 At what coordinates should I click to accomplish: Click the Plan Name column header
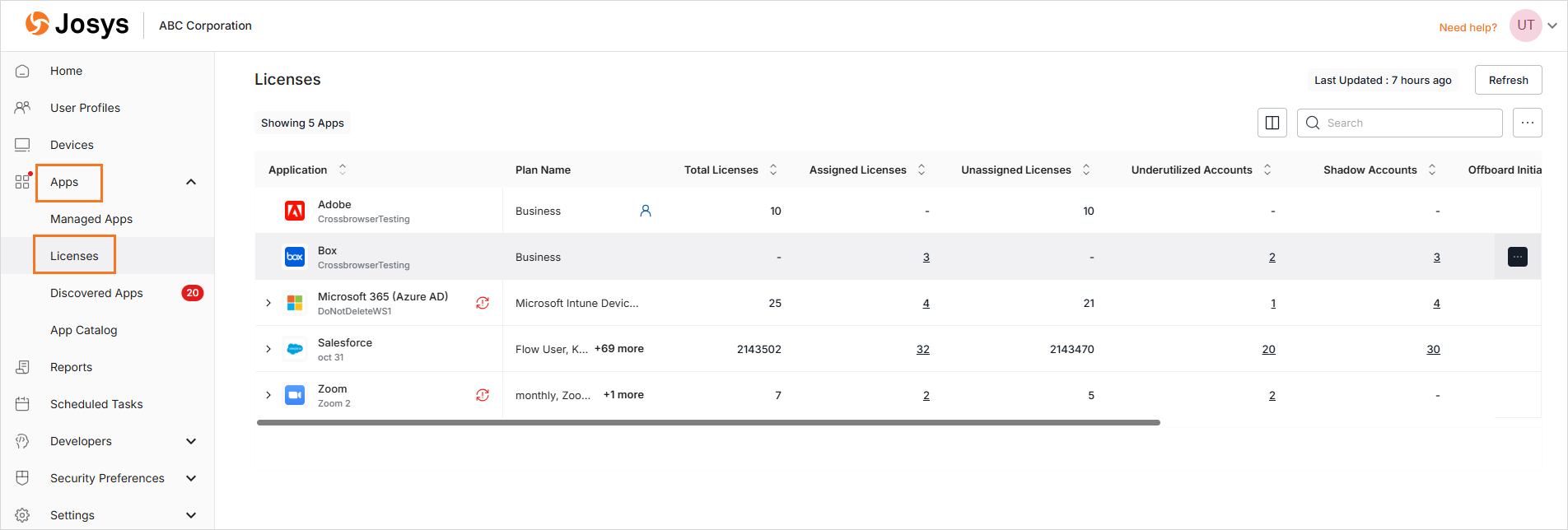(x=543, y=170)
